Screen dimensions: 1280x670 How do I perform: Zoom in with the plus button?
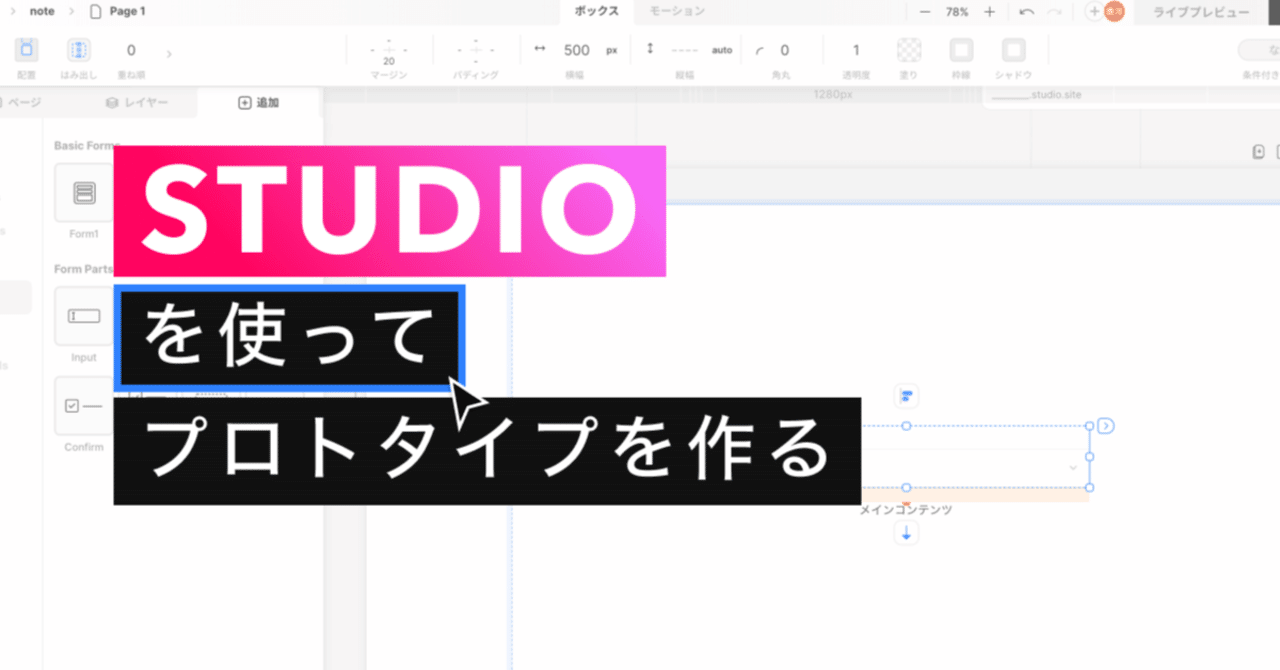coord(989,12)
